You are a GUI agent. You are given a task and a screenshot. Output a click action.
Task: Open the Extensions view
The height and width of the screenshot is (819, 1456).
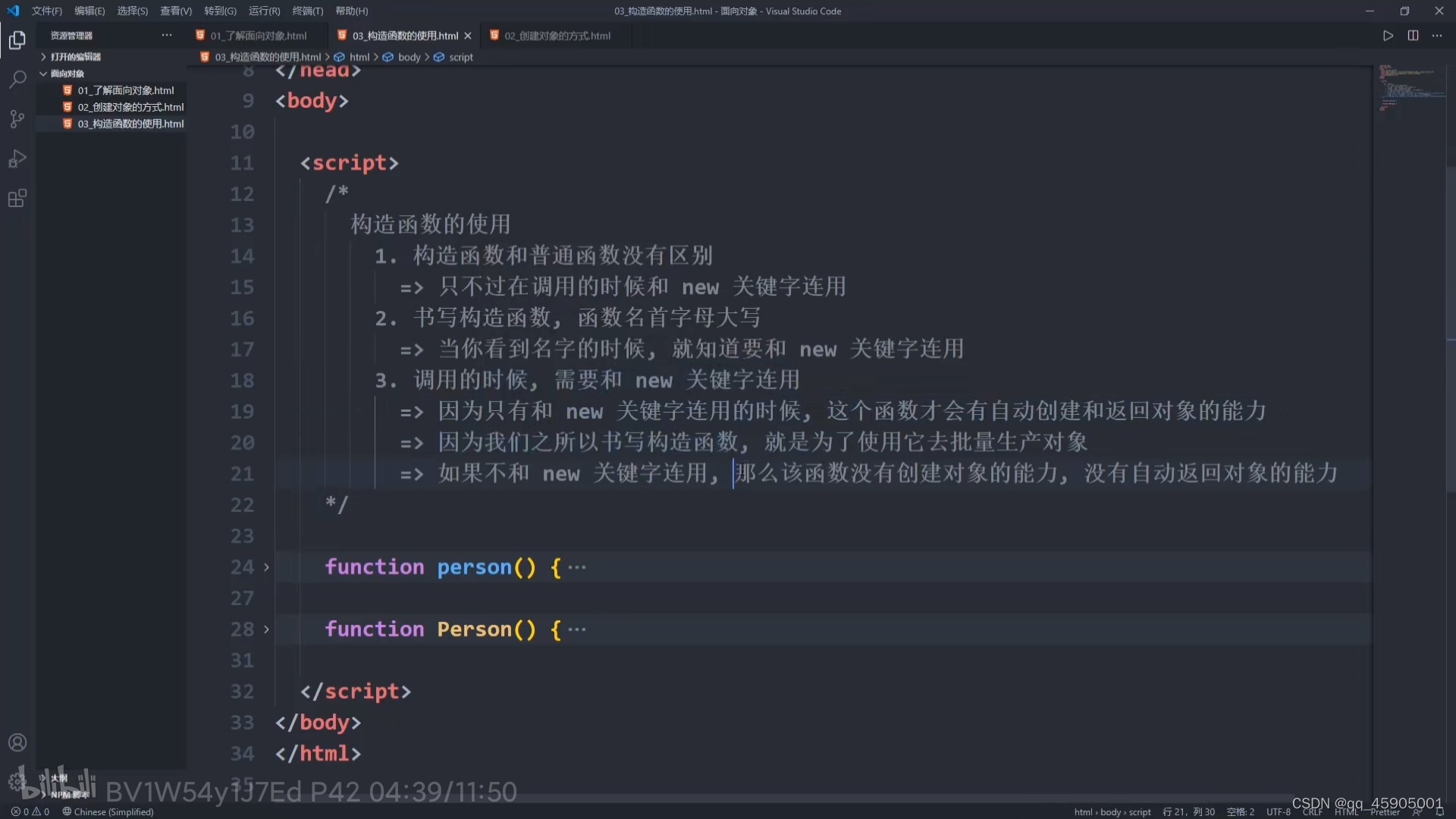point(17,198)
